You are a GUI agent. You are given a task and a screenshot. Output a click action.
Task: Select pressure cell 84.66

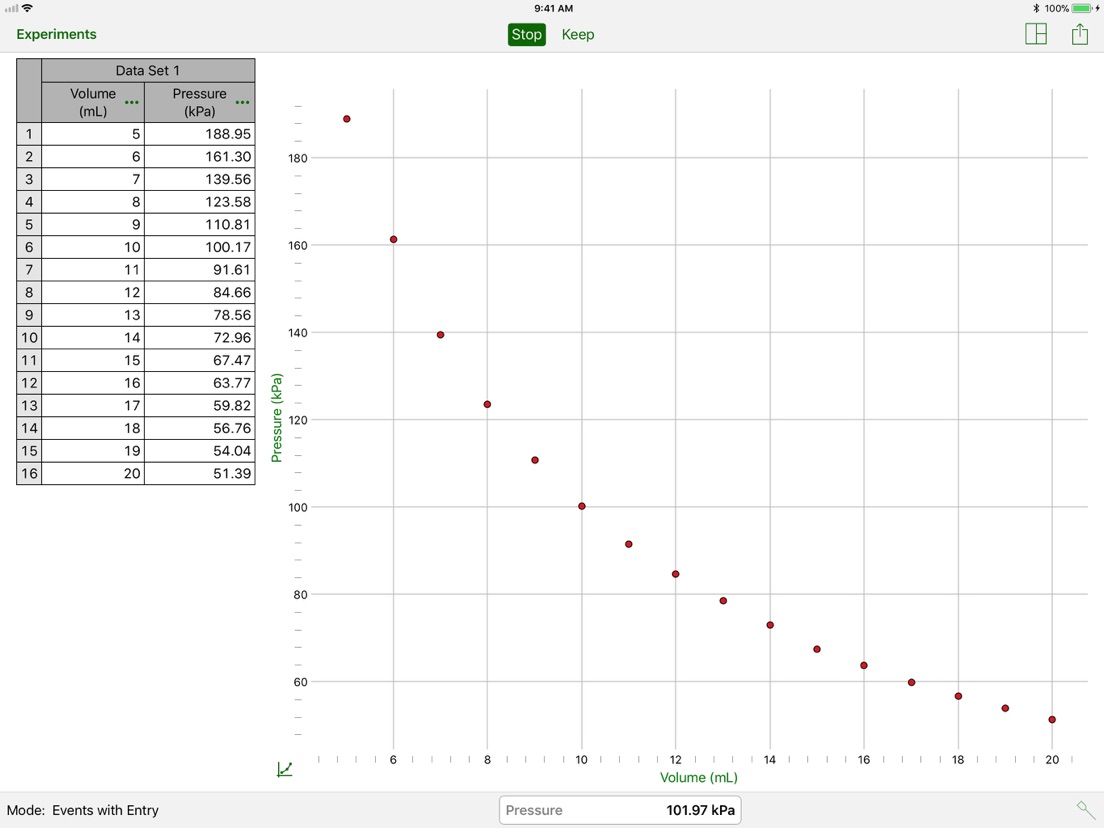(200, 292)
